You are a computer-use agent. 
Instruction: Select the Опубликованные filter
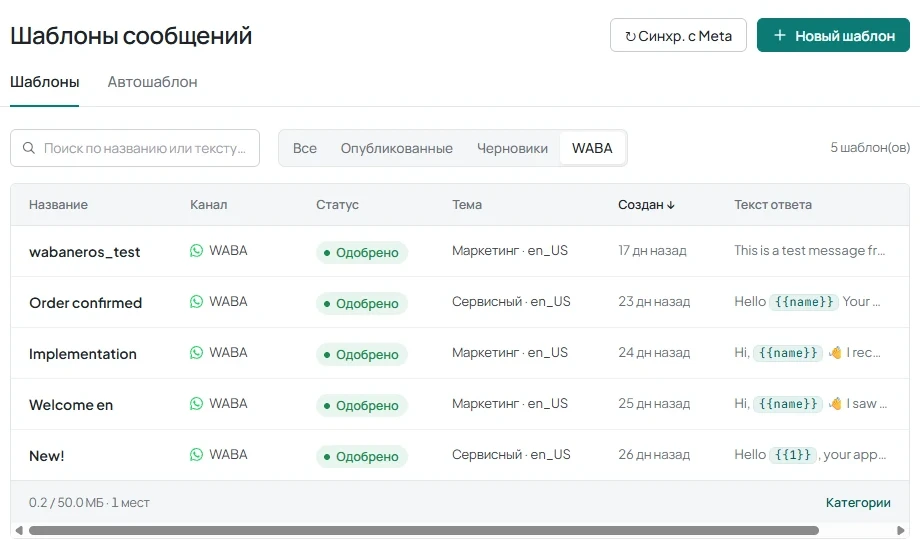pos(397,148)
